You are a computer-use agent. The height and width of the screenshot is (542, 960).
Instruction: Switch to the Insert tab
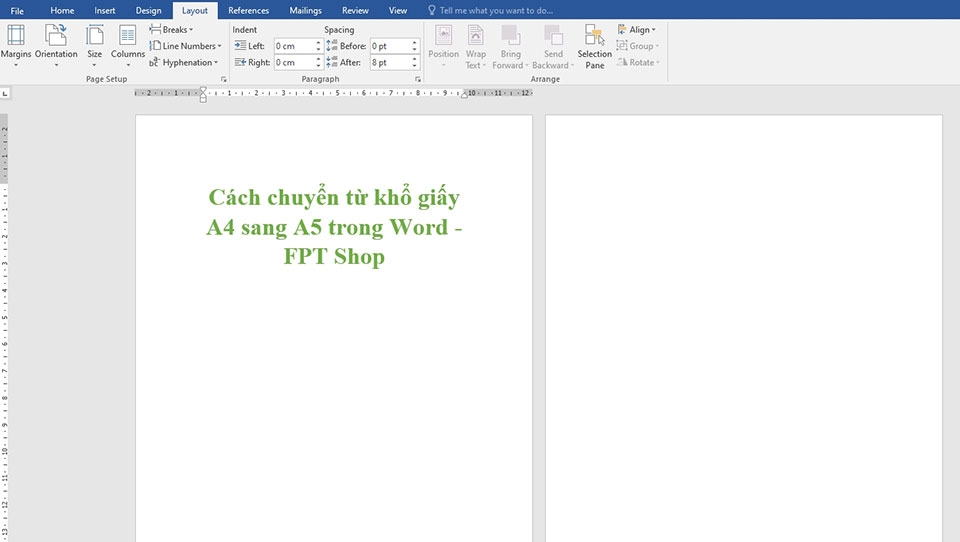[x=105, y=10]
